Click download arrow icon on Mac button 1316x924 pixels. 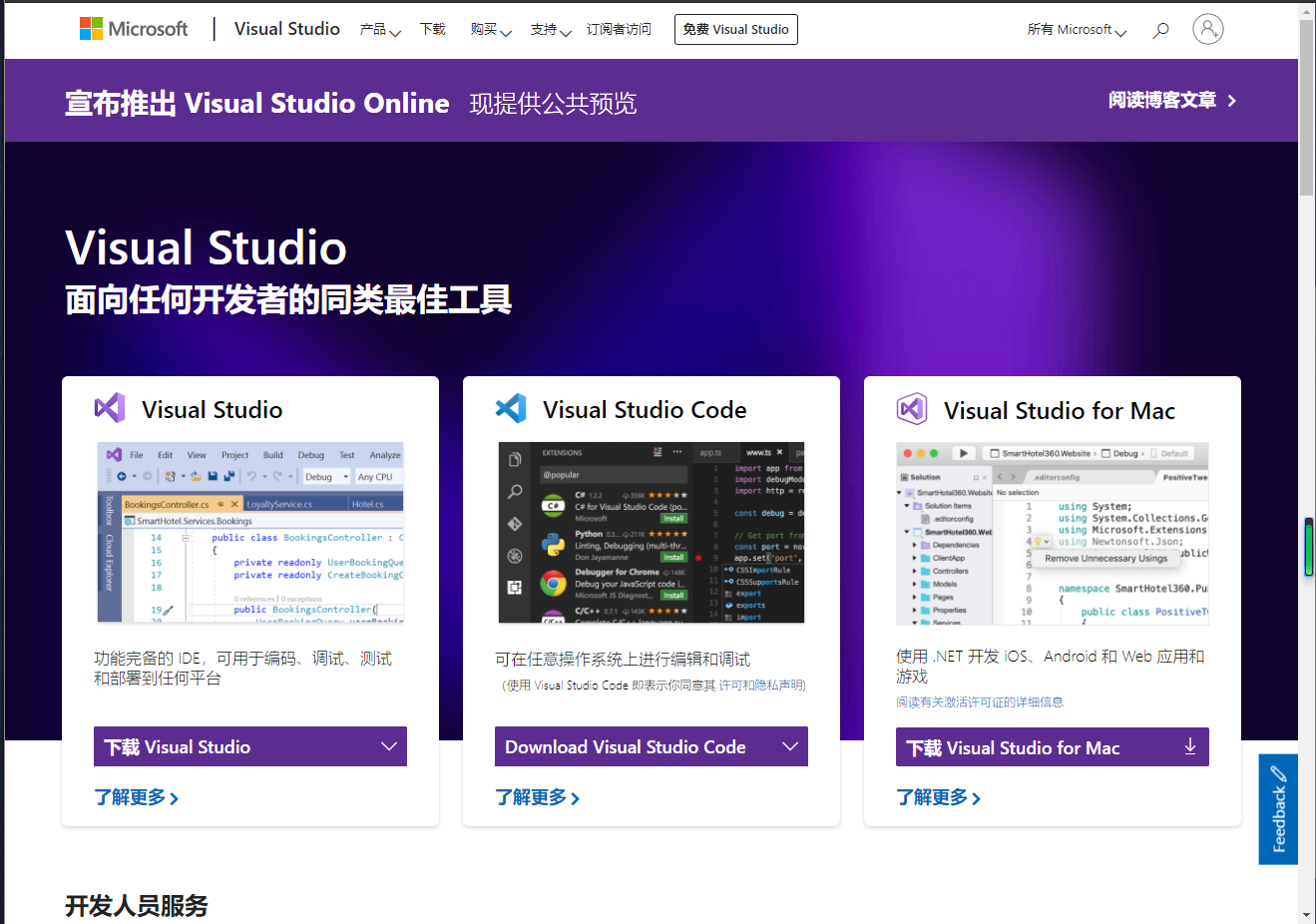tap(1189, 746)
